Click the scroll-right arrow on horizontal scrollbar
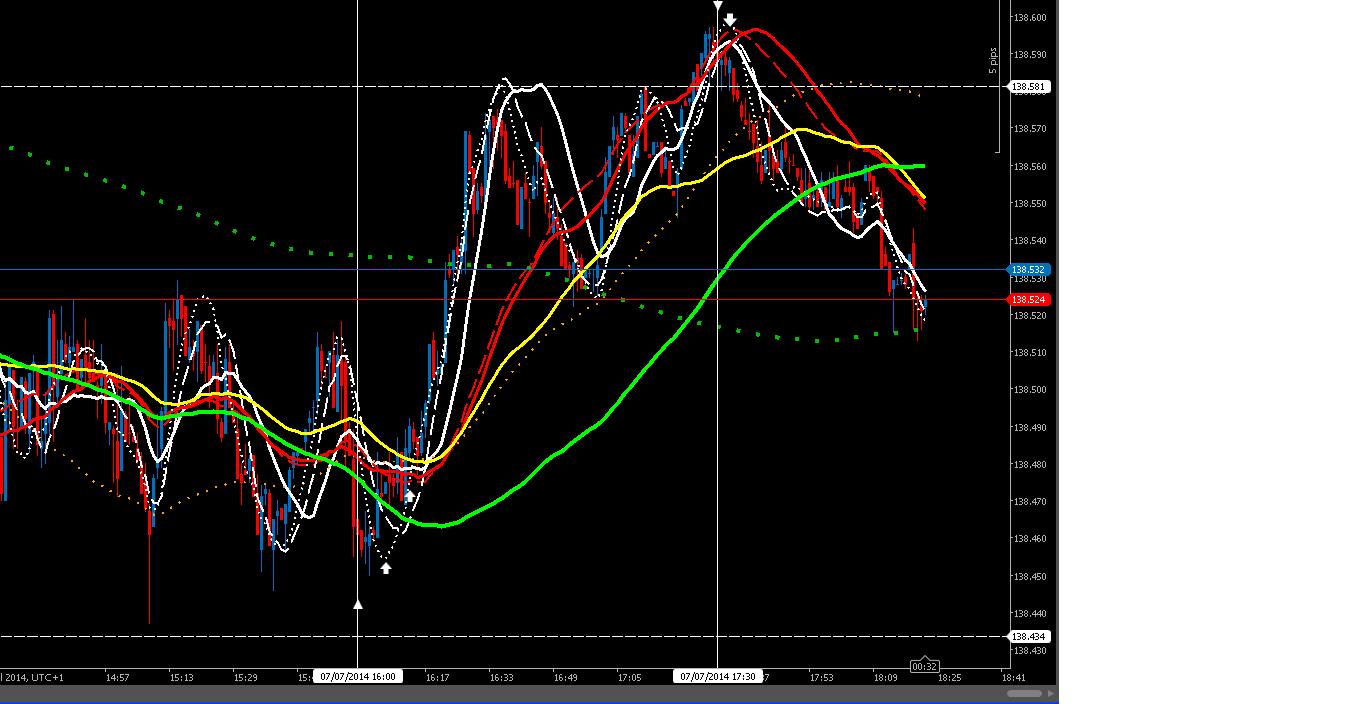This screenshot has width=1346, height=704. [x=1050, y=692]
